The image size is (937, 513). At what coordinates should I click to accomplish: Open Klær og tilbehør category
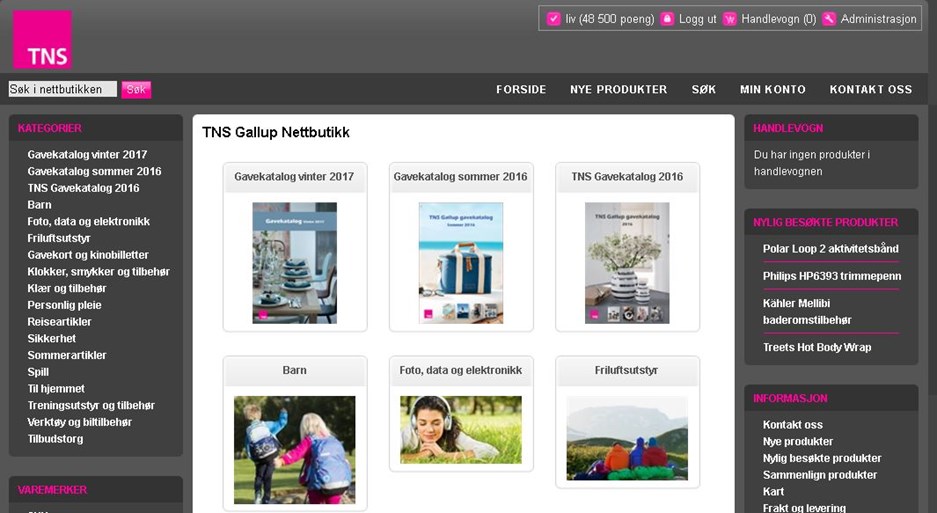[67, 288]
